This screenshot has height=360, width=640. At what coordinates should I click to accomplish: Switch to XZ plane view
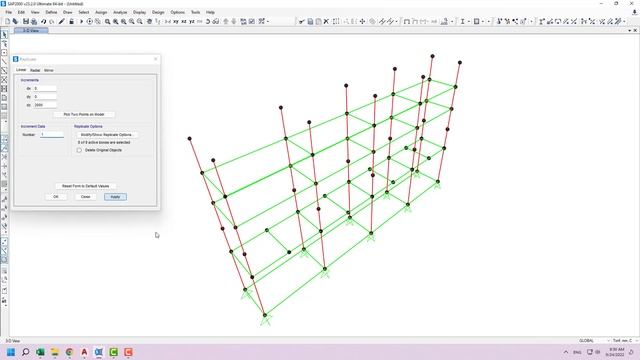(x=184, y=21)
